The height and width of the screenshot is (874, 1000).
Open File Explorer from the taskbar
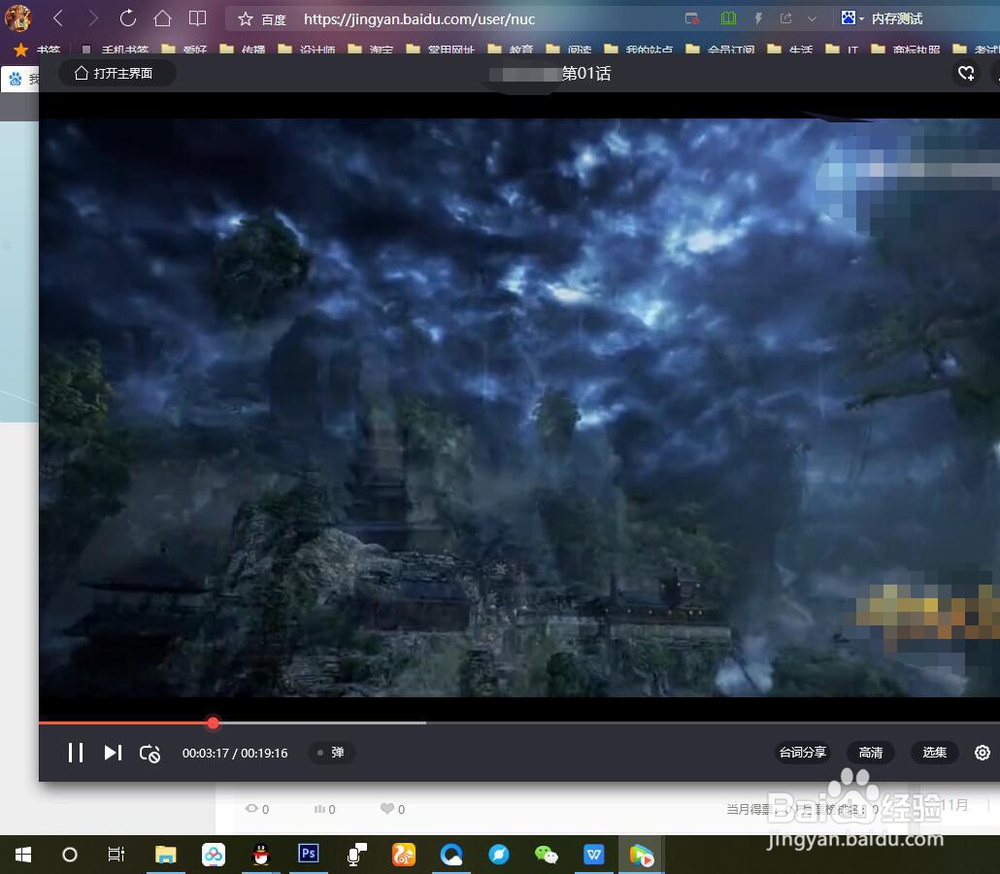pyautogui.click(x=166, y=854)
